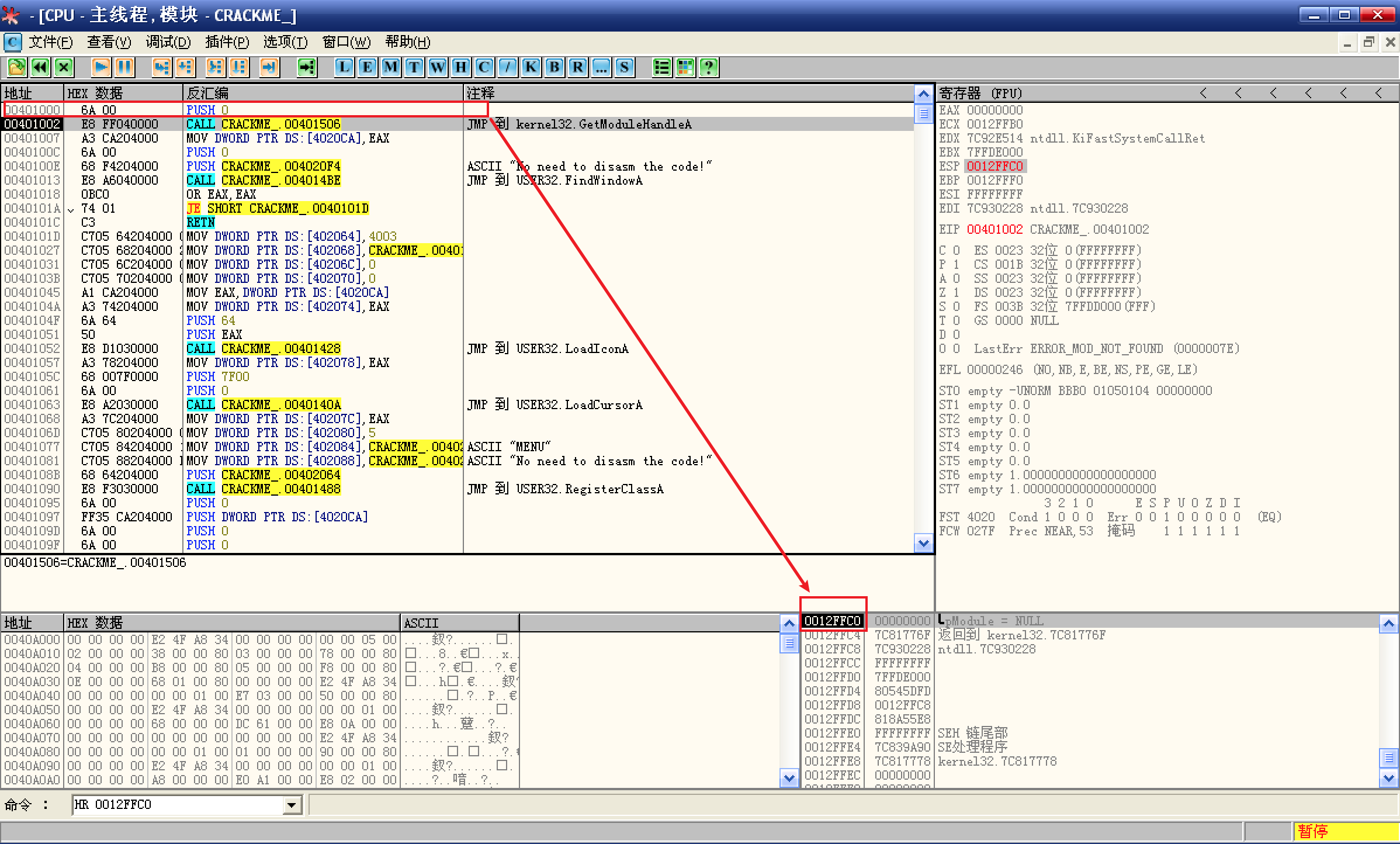
Task: Click the Help question mark toolbar icon
Action: point(709,67)
